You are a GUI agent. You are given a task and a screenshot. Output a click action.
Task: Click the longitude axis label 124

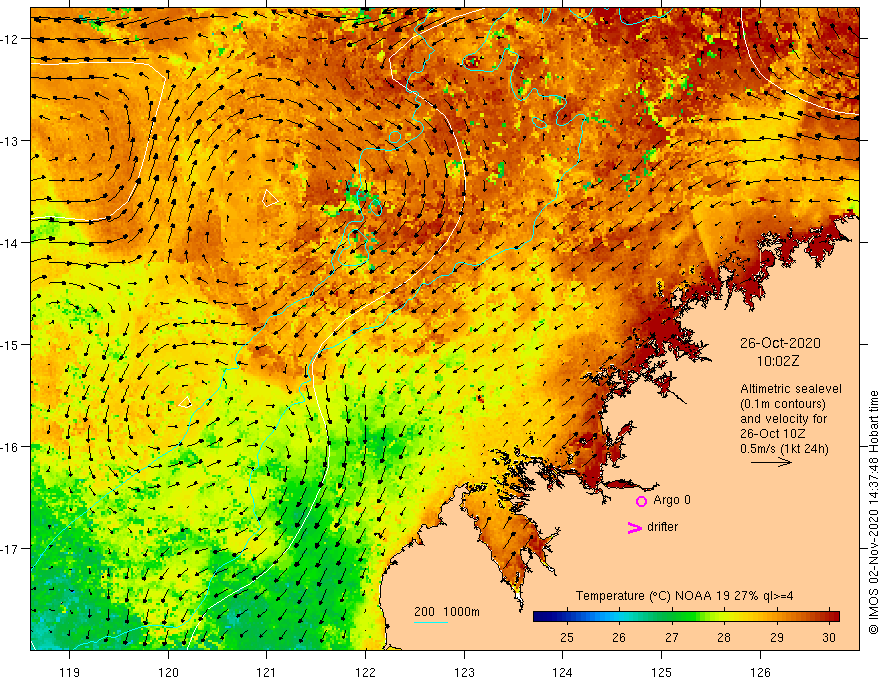pyautogui.click(x=563, y=672)
